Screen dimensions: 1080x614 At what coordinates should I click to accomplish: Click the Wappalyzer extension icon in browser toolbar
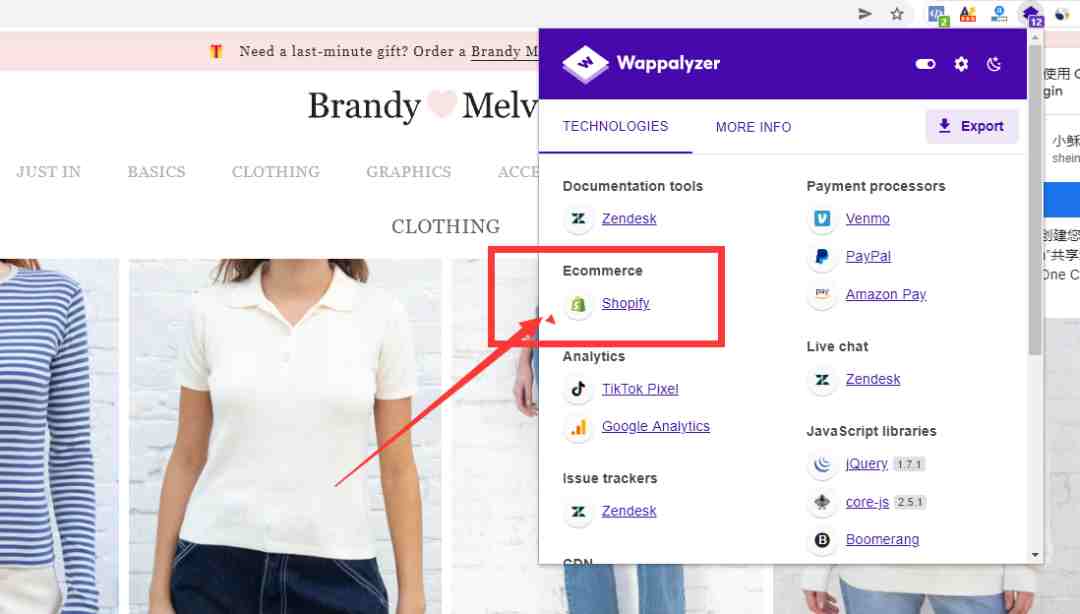coord(1031,14)
